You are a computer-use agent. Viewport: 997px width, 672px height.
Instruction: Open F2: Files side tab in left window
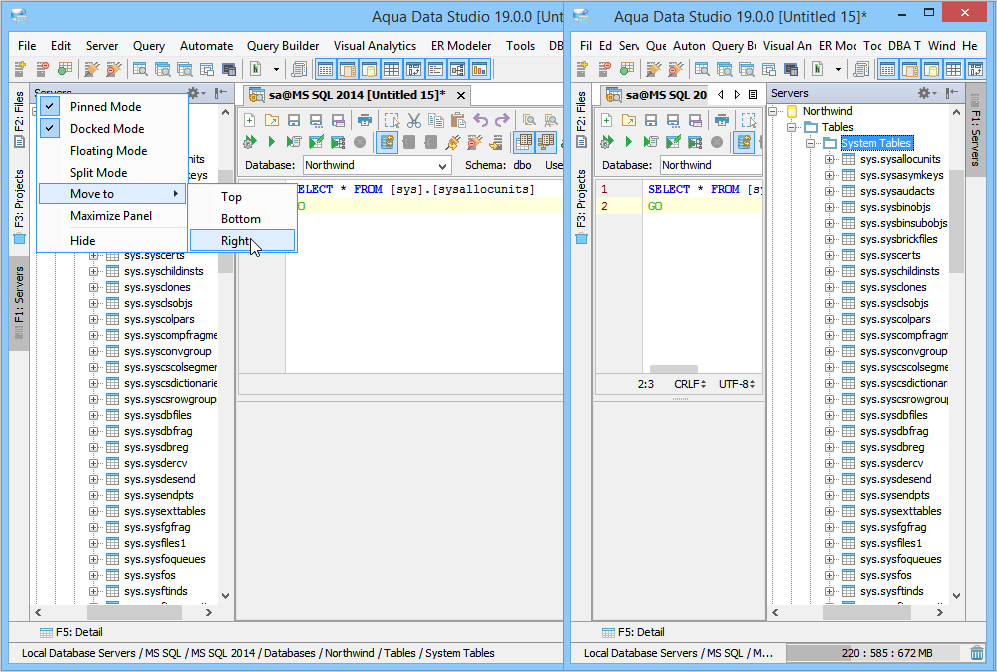tap(19, 119)
